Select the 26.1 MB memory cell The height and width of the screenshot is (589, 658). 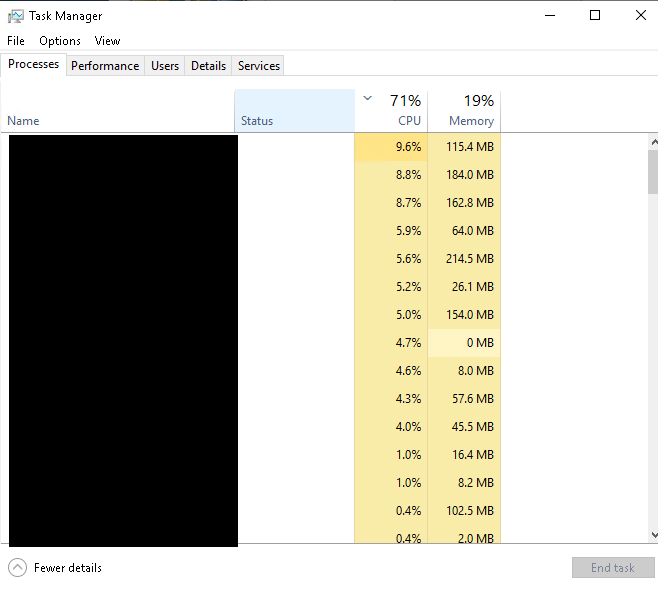click(464, 287)
